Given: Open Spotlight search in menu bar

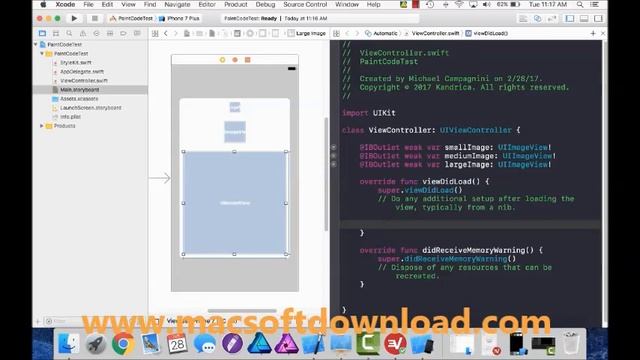Looking at the screenshot, I should point(580,4).
